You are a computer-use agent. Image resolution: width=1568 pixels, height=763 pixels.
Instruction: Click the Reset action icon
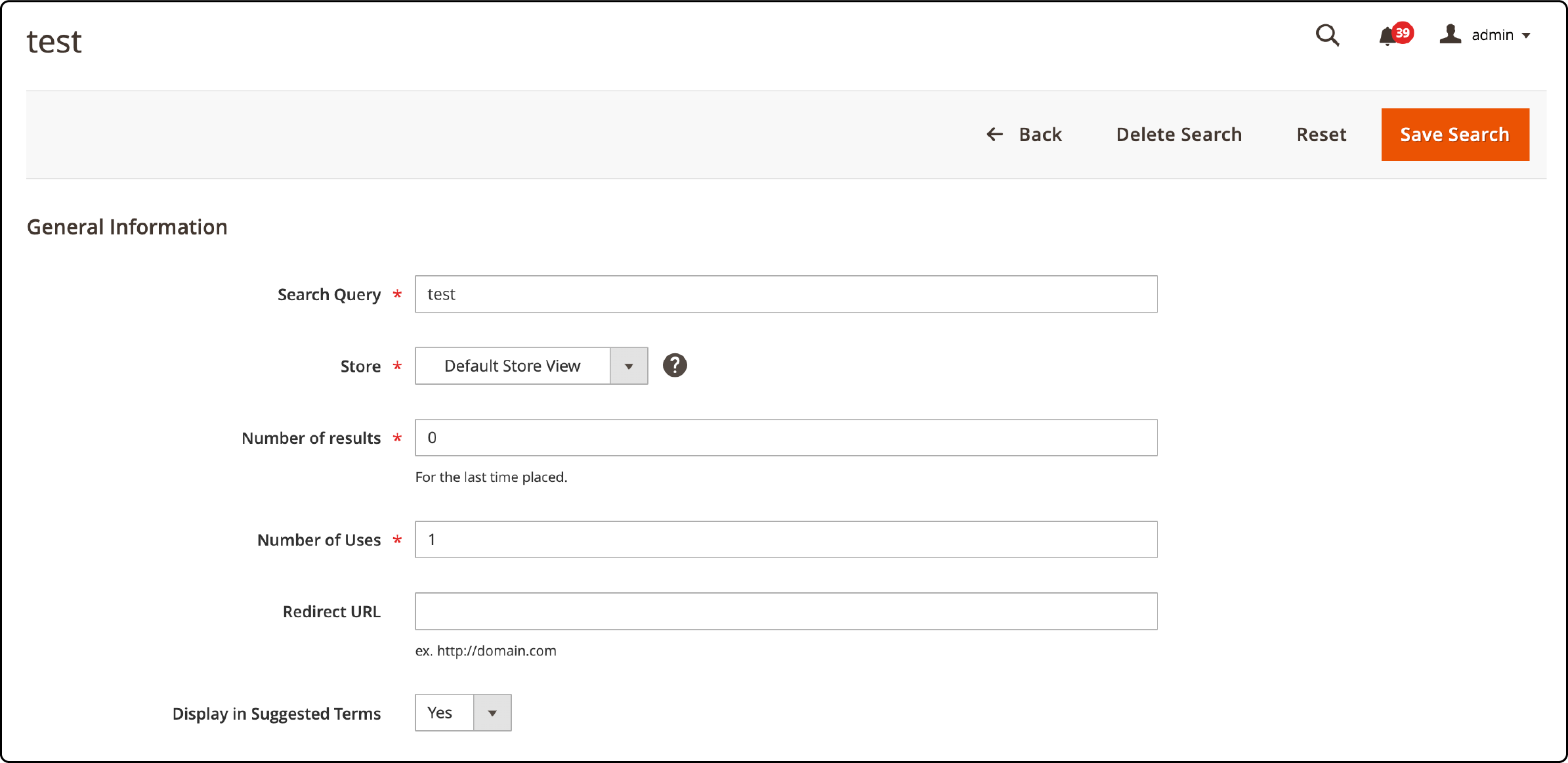click(1320, 134)
